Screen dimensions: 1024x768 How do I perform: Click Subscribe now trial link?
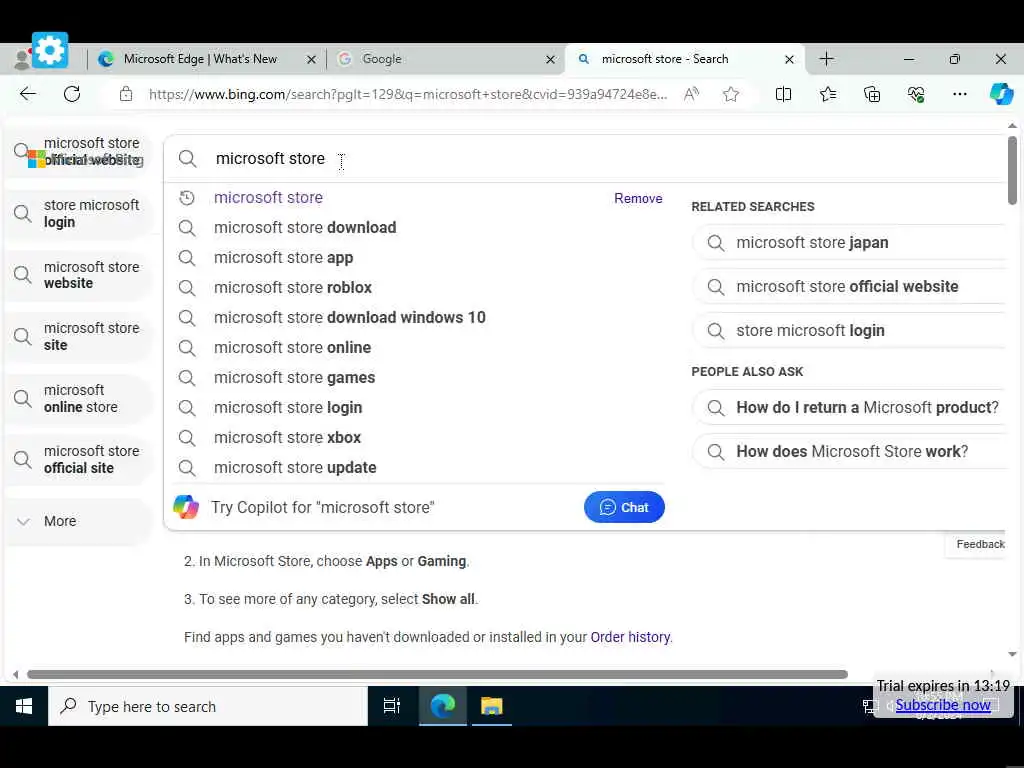coord(943,705)
